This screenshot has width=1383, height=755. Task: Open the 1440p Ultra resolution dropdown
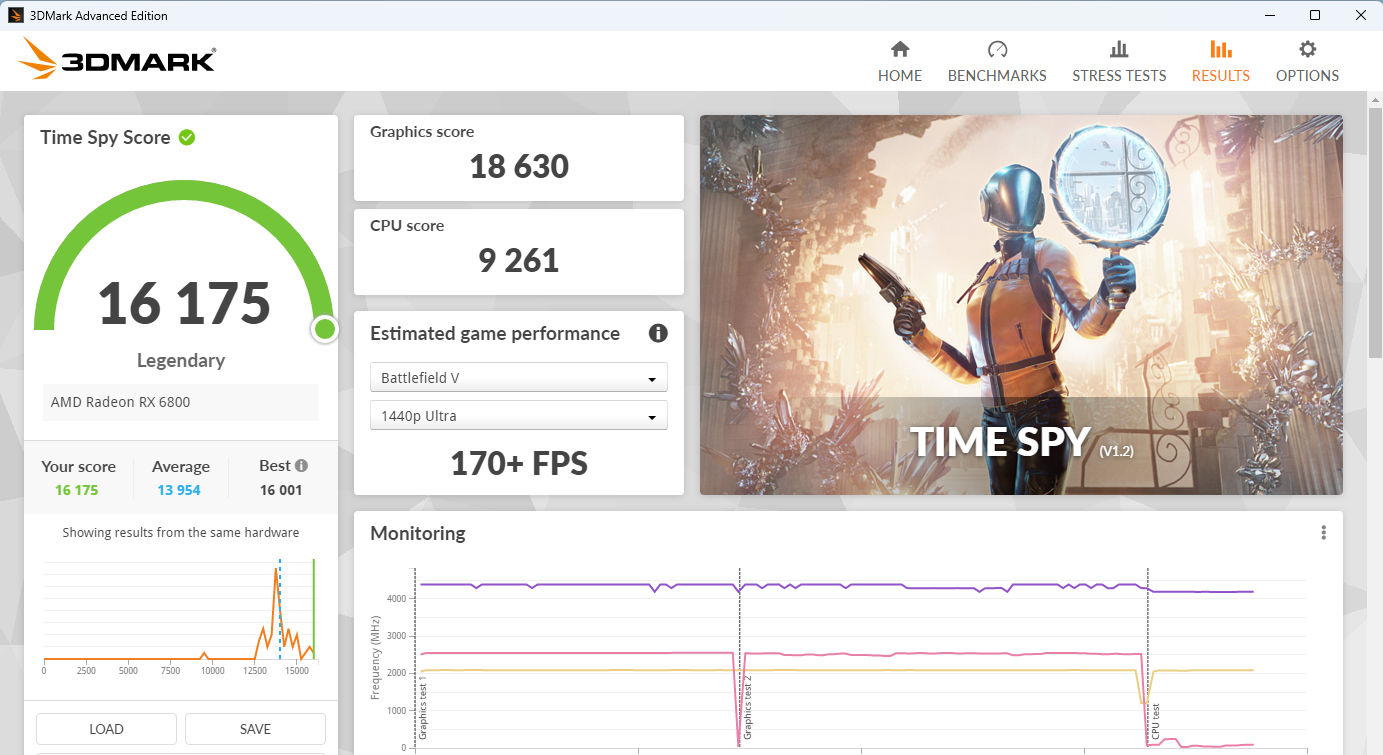519,416
